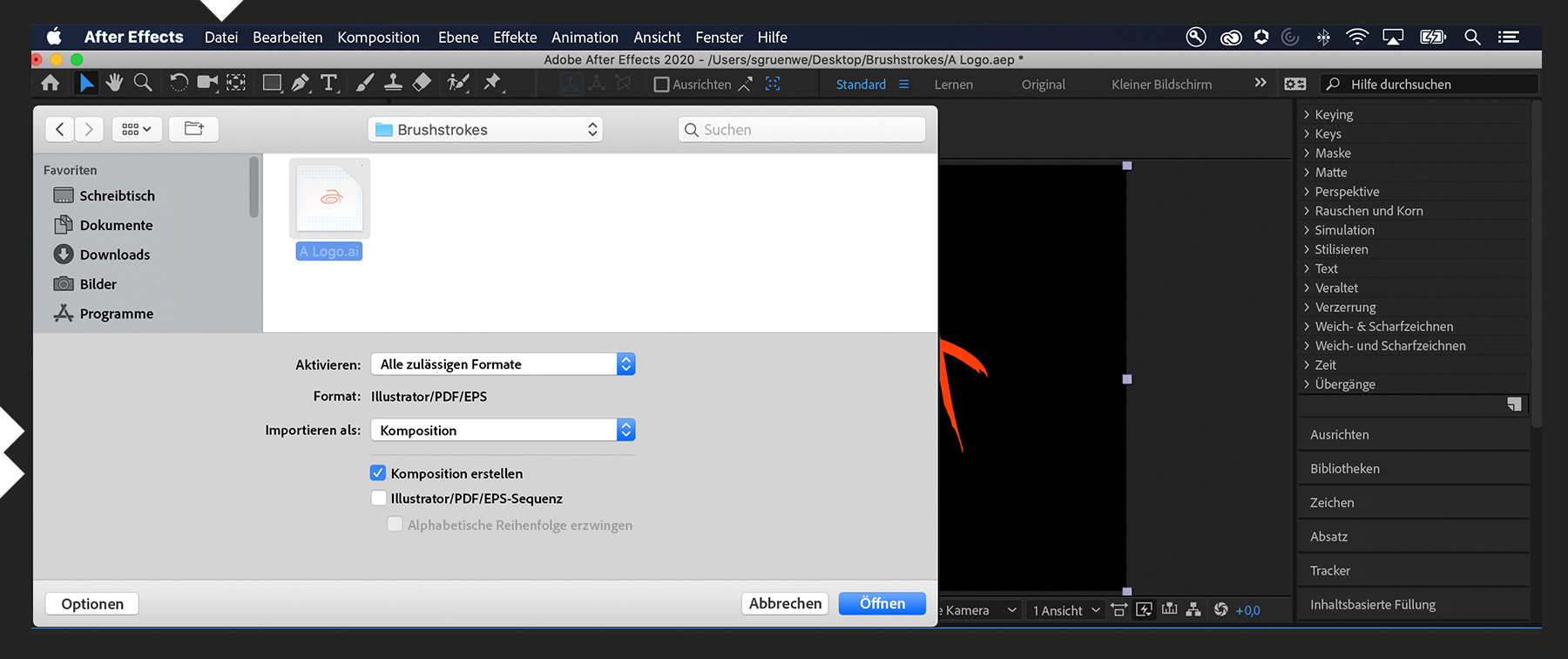Open the Datei menu
This screenshot has height=659, width=1568.
221,37
